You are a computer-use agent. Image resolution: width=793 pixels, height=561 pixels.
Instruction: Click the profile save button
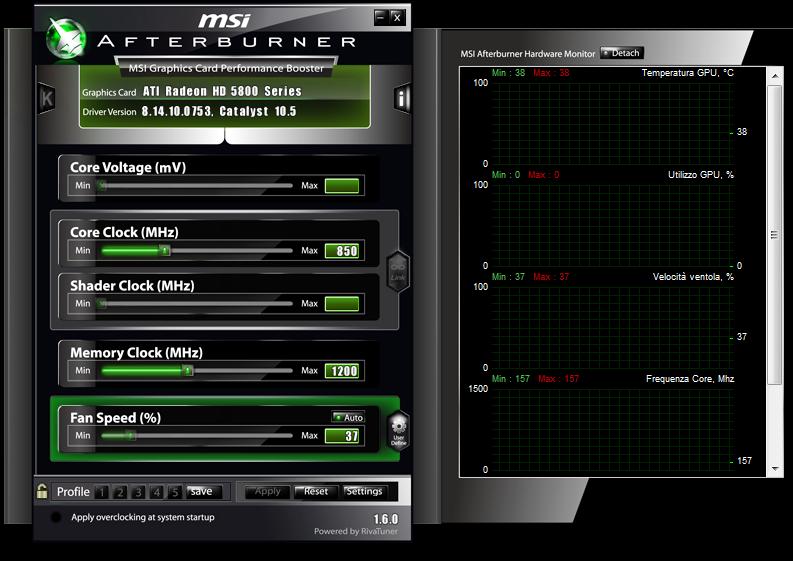[204, 492]
